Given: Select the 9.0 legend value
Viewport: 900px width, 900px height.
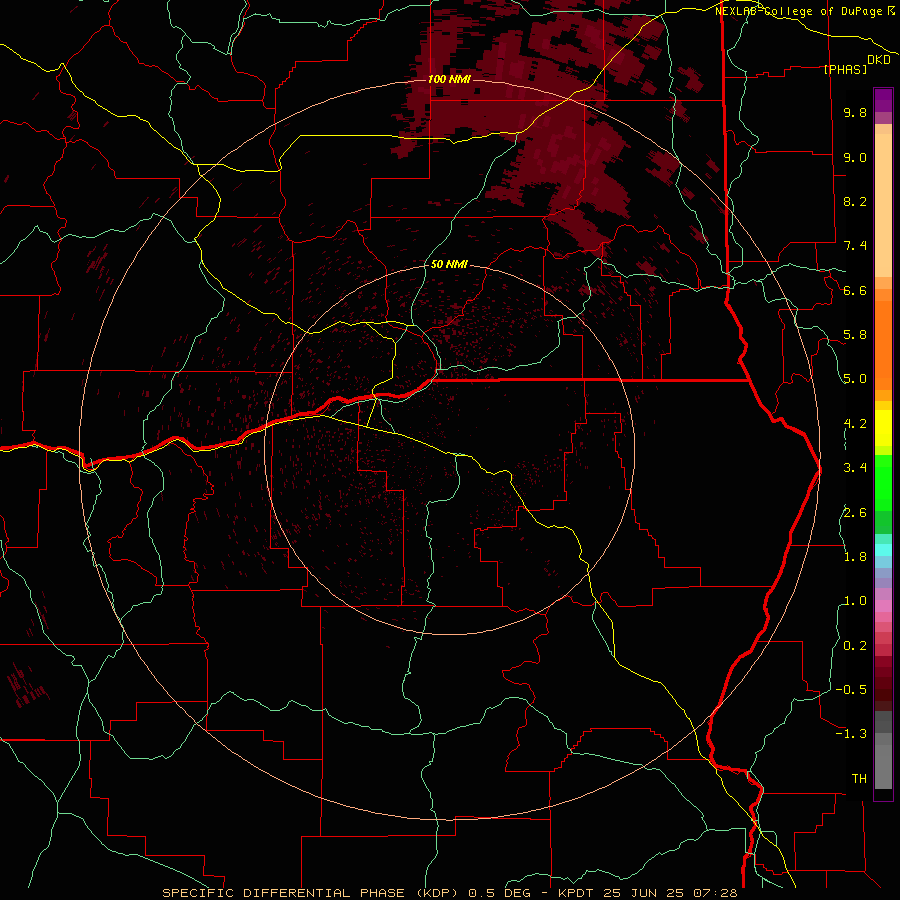Looking at the screenshot, I should [x=855, y=157].
